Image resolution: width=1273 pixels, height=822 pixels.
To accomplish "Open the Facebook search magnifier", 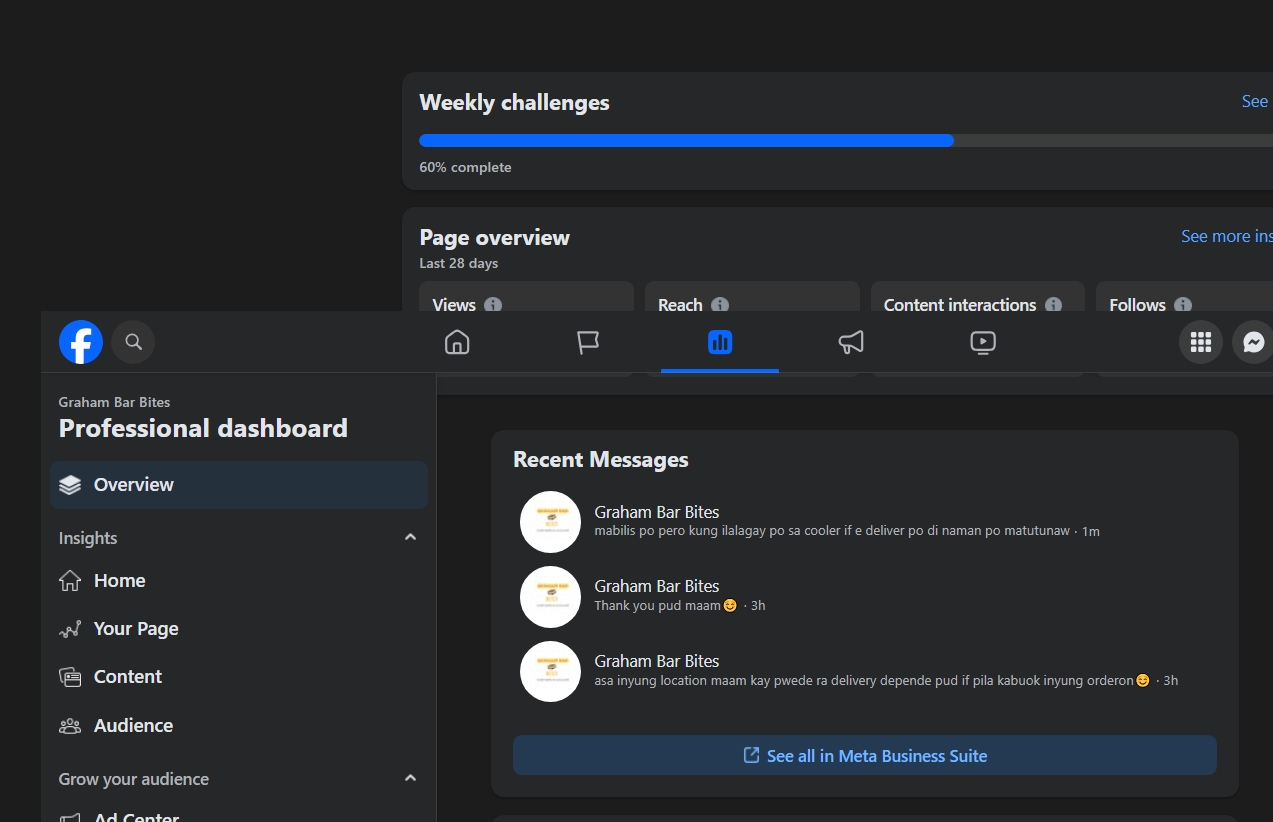I will [x=133, y=342].
